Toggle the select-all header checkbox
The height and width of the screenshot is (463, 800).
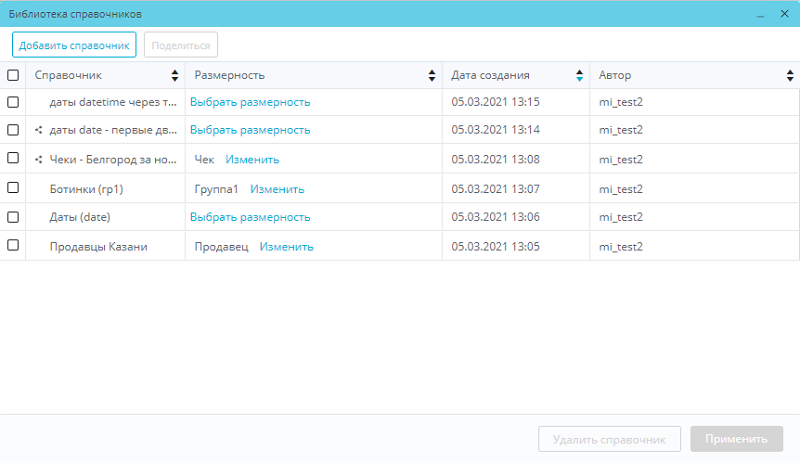[13, 75]
